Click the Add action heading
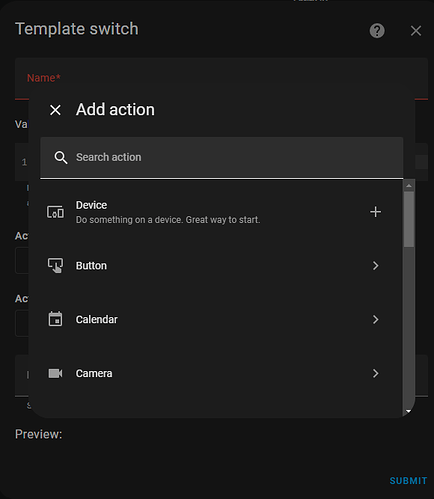The image size is (434, 499). 115,110
